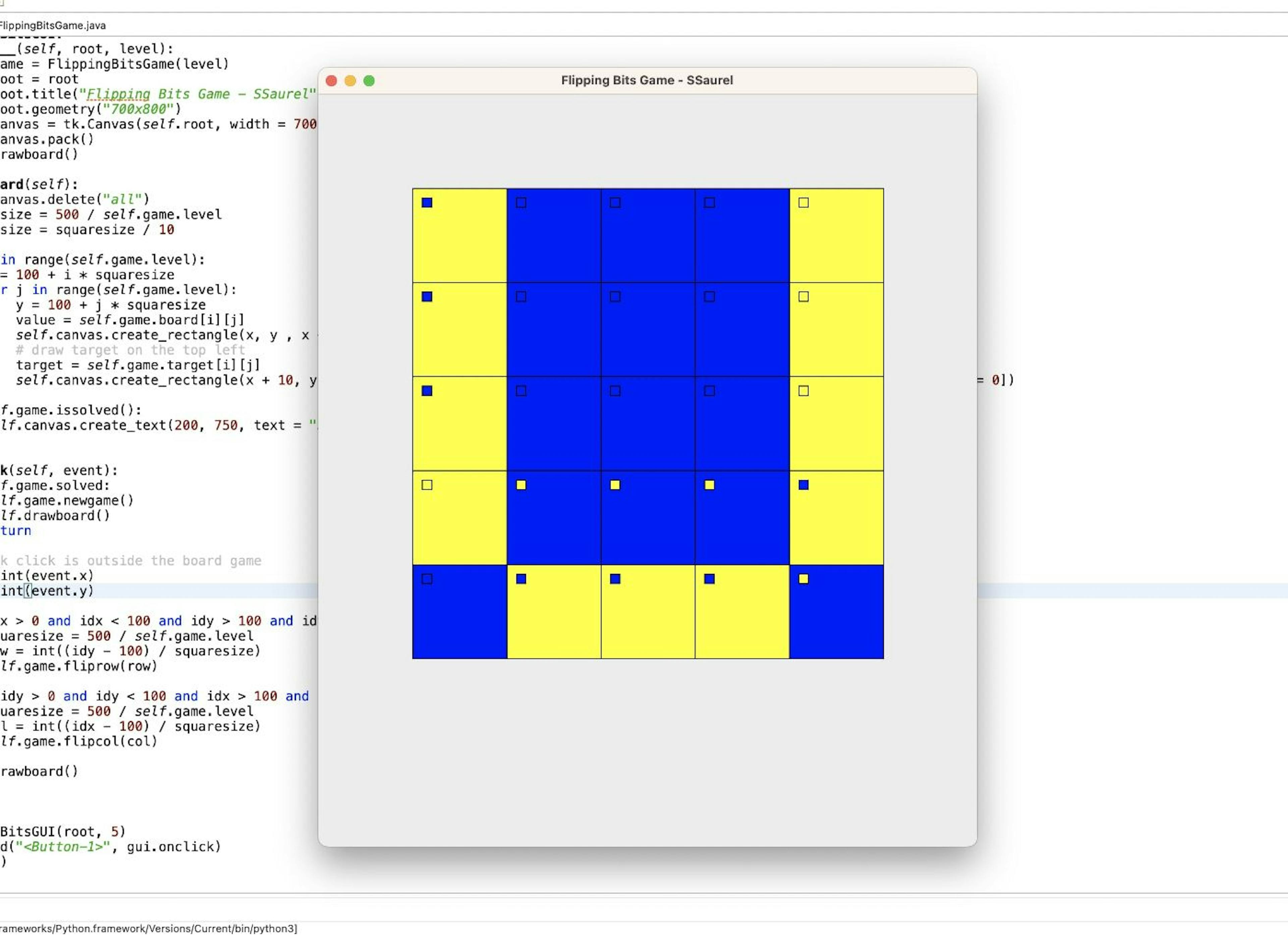Viewport: 1288px width, 935px height.
Task: Click the highlighted code line containing int(event.y)
Action: pos(45,590)
